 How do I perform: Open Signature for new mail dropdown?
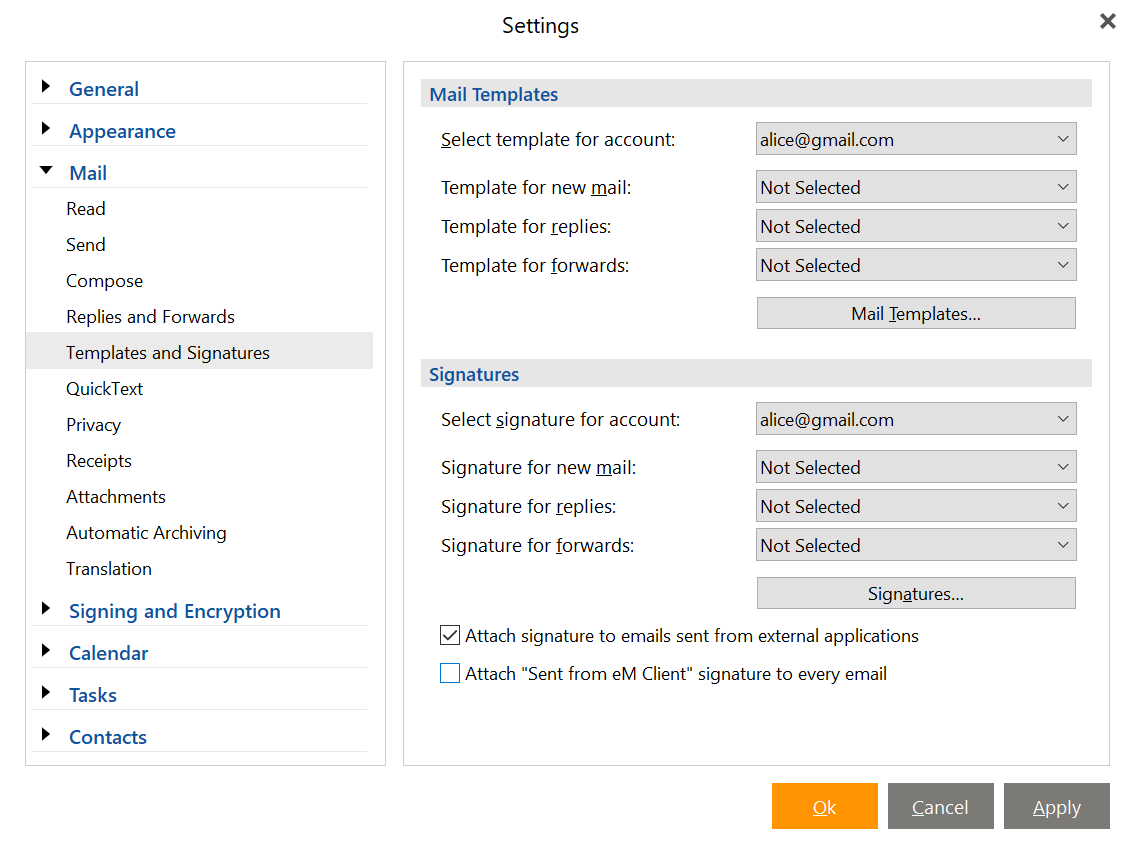(x=916, y=467)
